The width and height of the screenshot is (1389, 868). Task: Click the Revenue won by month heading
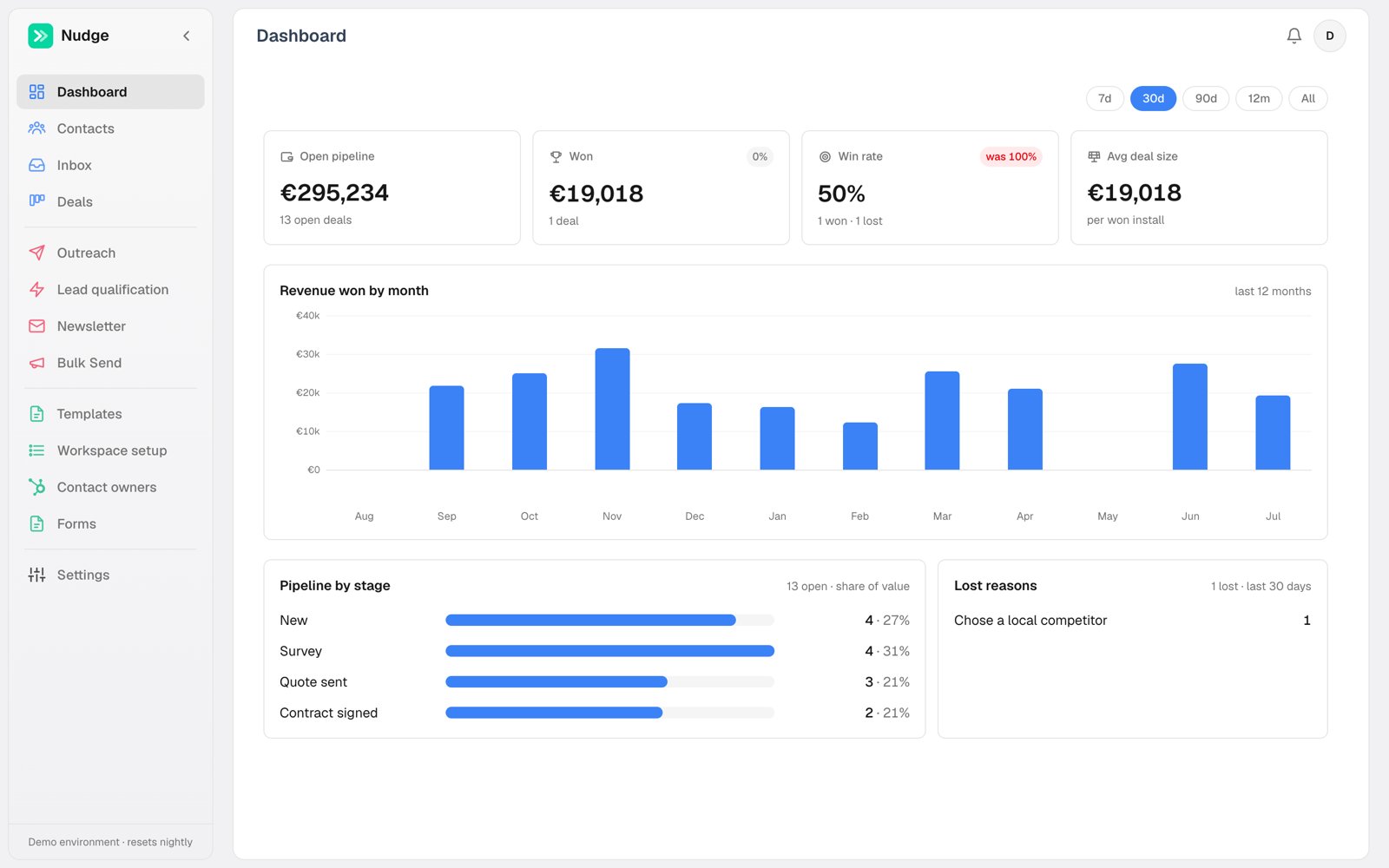click(354, 291)
